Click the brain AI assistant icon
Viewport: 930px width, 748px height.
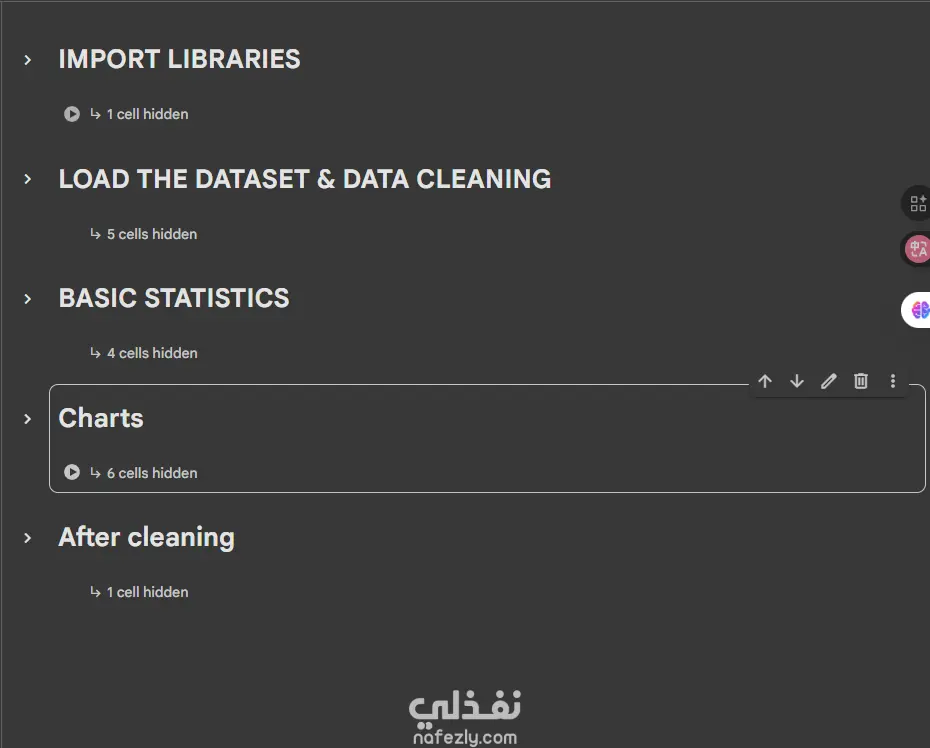pos(919,310)
